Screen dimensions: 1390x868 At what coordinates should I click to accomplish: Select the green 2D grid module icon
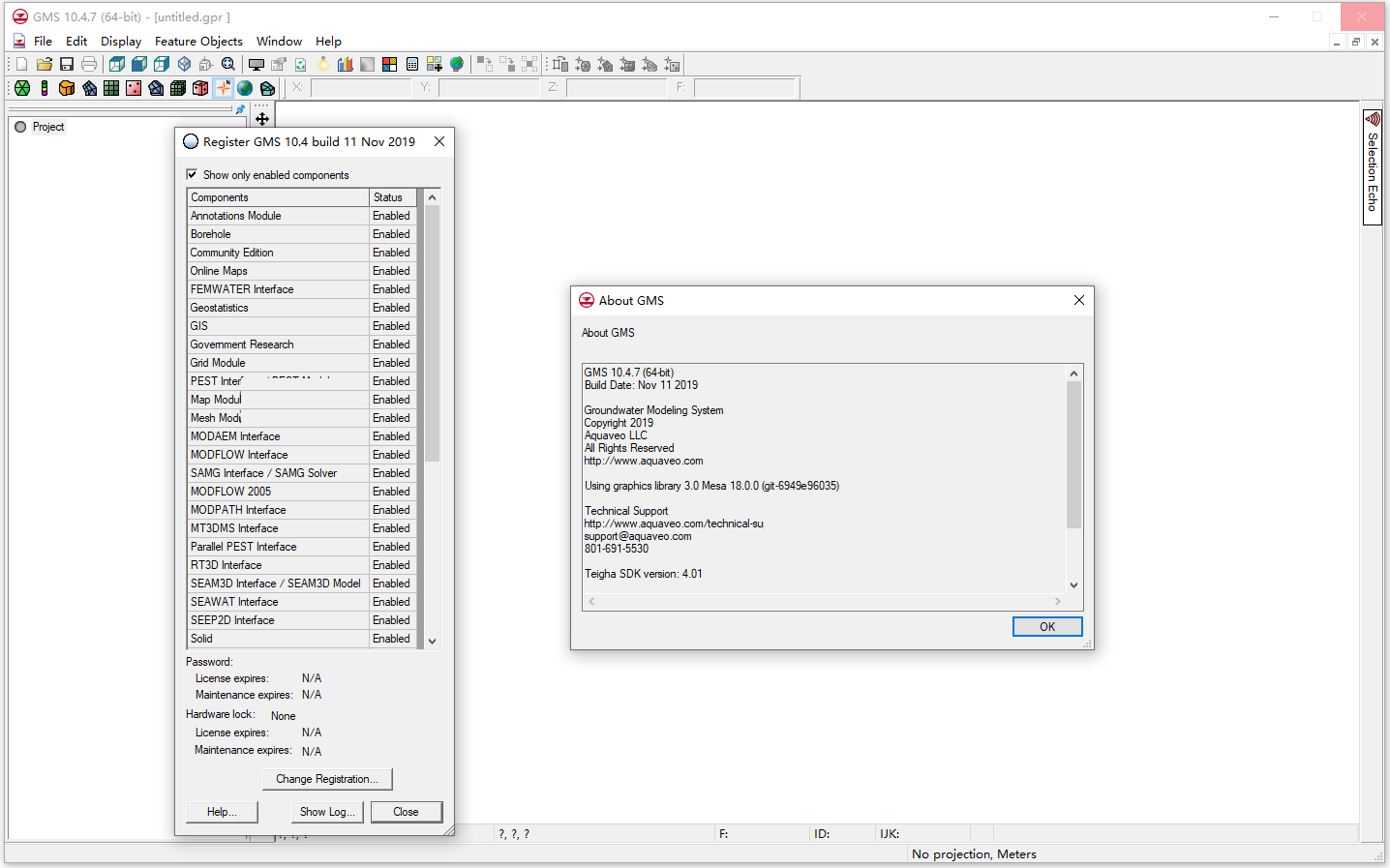pos(111,88)
